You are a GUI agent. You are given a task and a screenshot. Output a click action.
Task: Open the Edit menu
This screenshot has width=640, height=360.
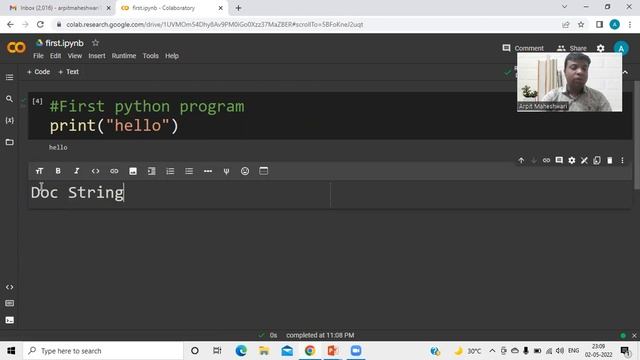[x=56, y=56]
